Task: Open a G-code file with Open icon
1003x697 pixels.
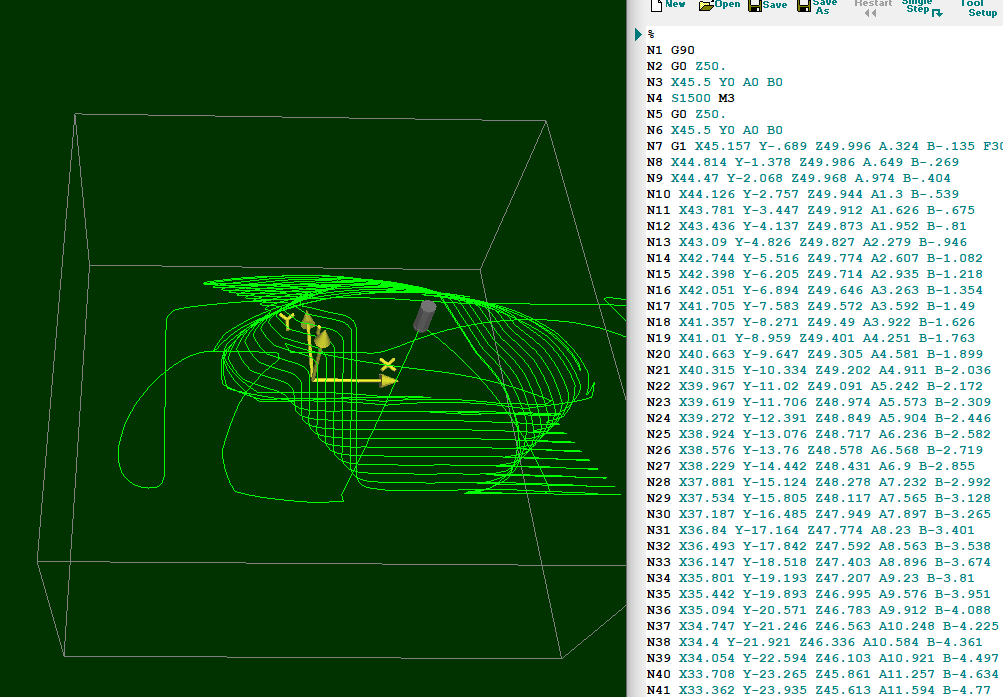Action: point(707,6)
